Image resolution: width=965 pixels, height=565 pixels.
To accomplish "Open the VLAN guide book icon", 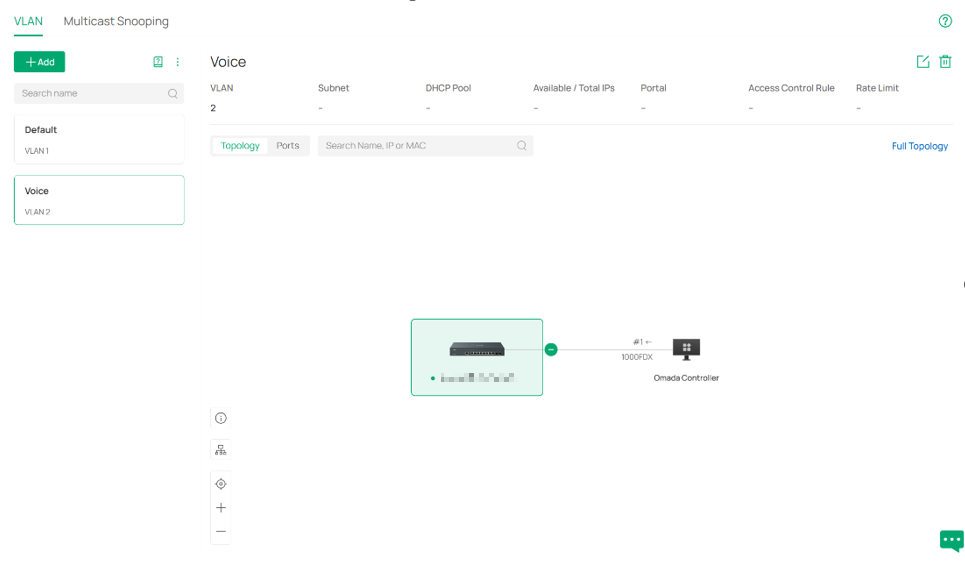I will click(x=158, y=62).
